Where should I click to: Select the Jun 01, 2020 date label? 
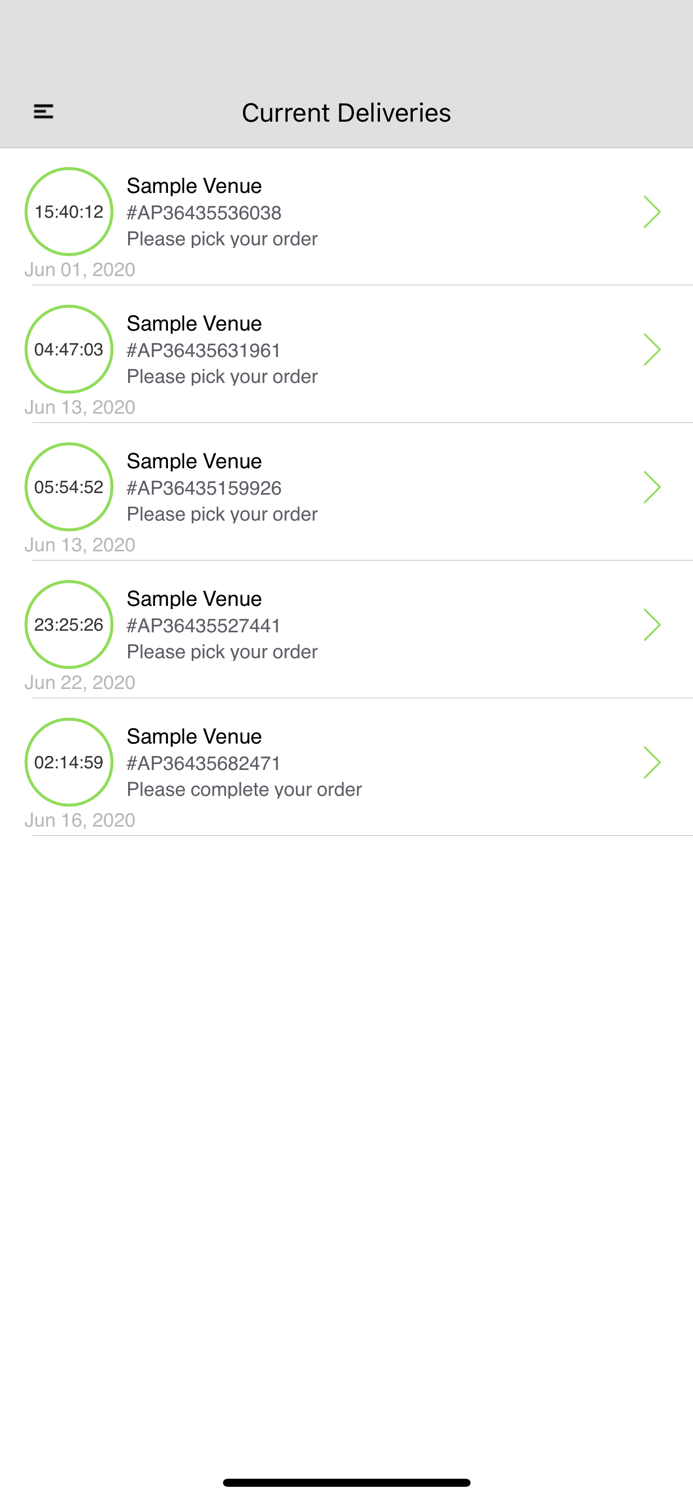coord(80,270)
